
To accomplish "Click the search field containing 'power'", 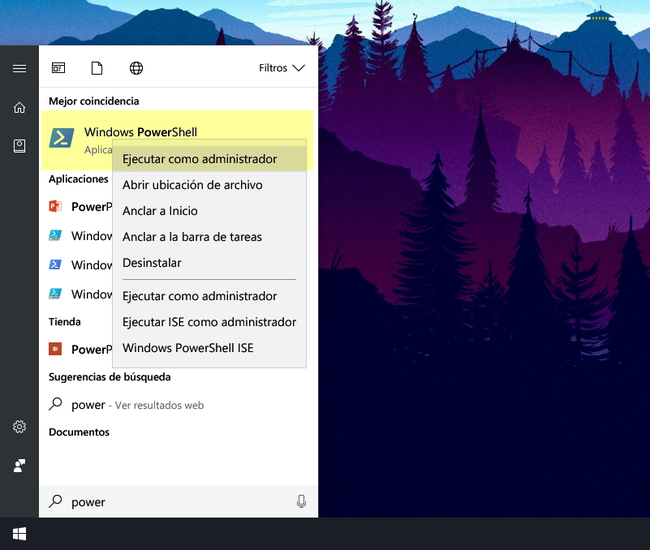I will [170, 501].
